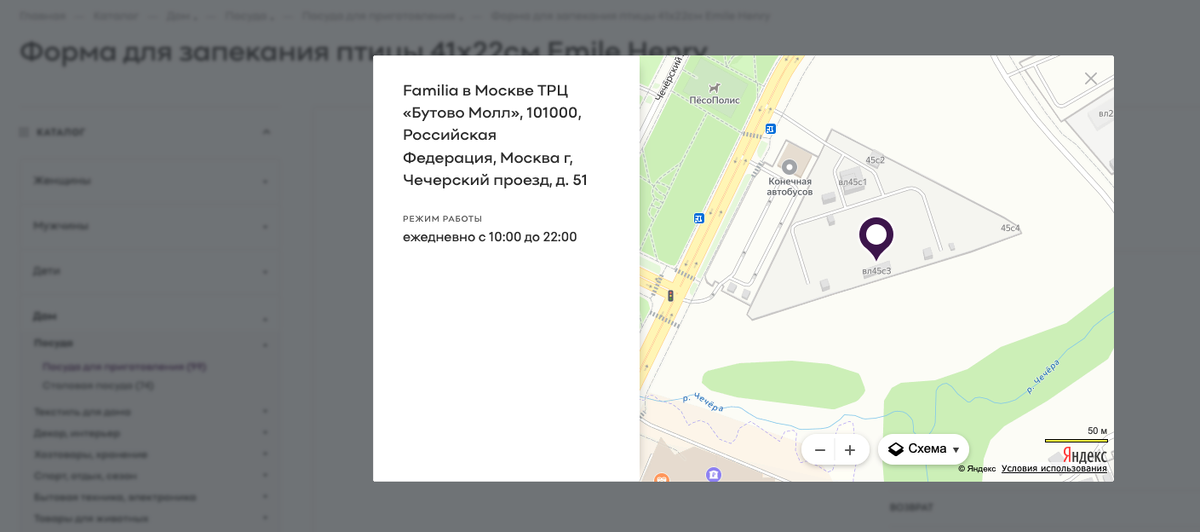Click the opening hours ежедневно с 10:00 до 22:00
The image size is (1200, 532).
(490, 237)
